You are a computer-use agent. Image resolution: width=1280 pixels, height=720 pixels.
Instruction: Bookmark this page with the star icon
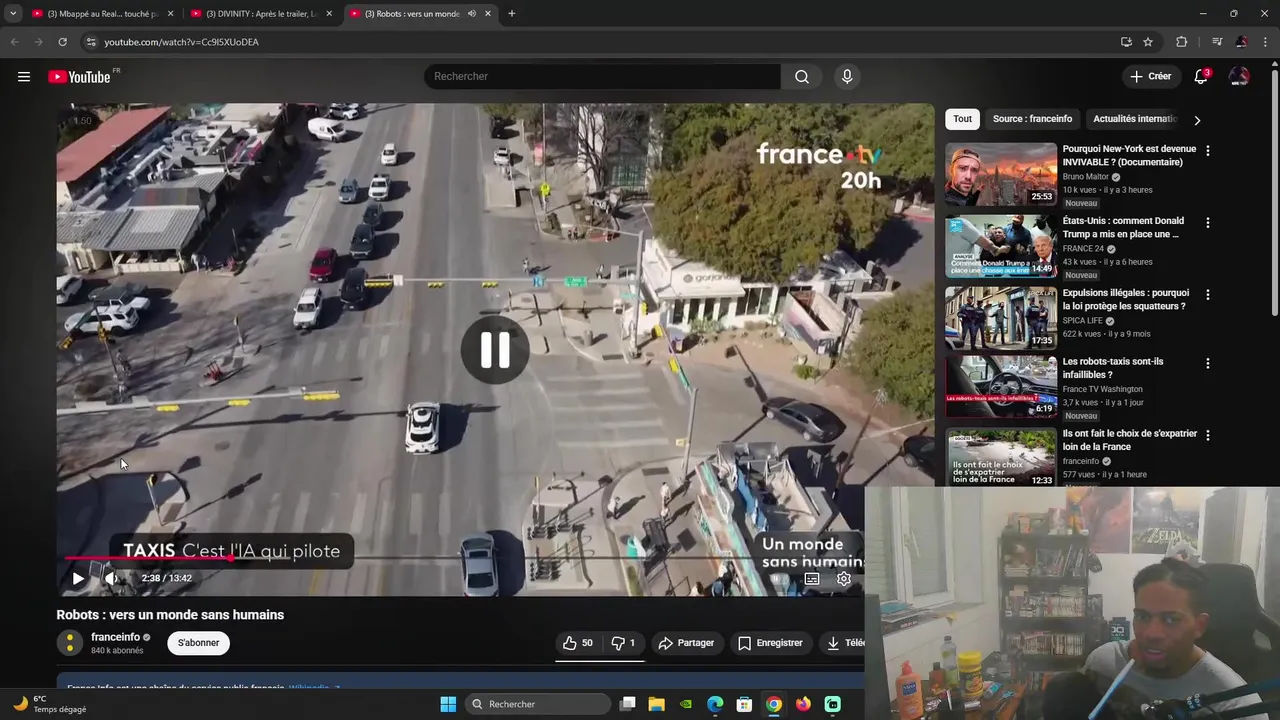pos(1148,42)
